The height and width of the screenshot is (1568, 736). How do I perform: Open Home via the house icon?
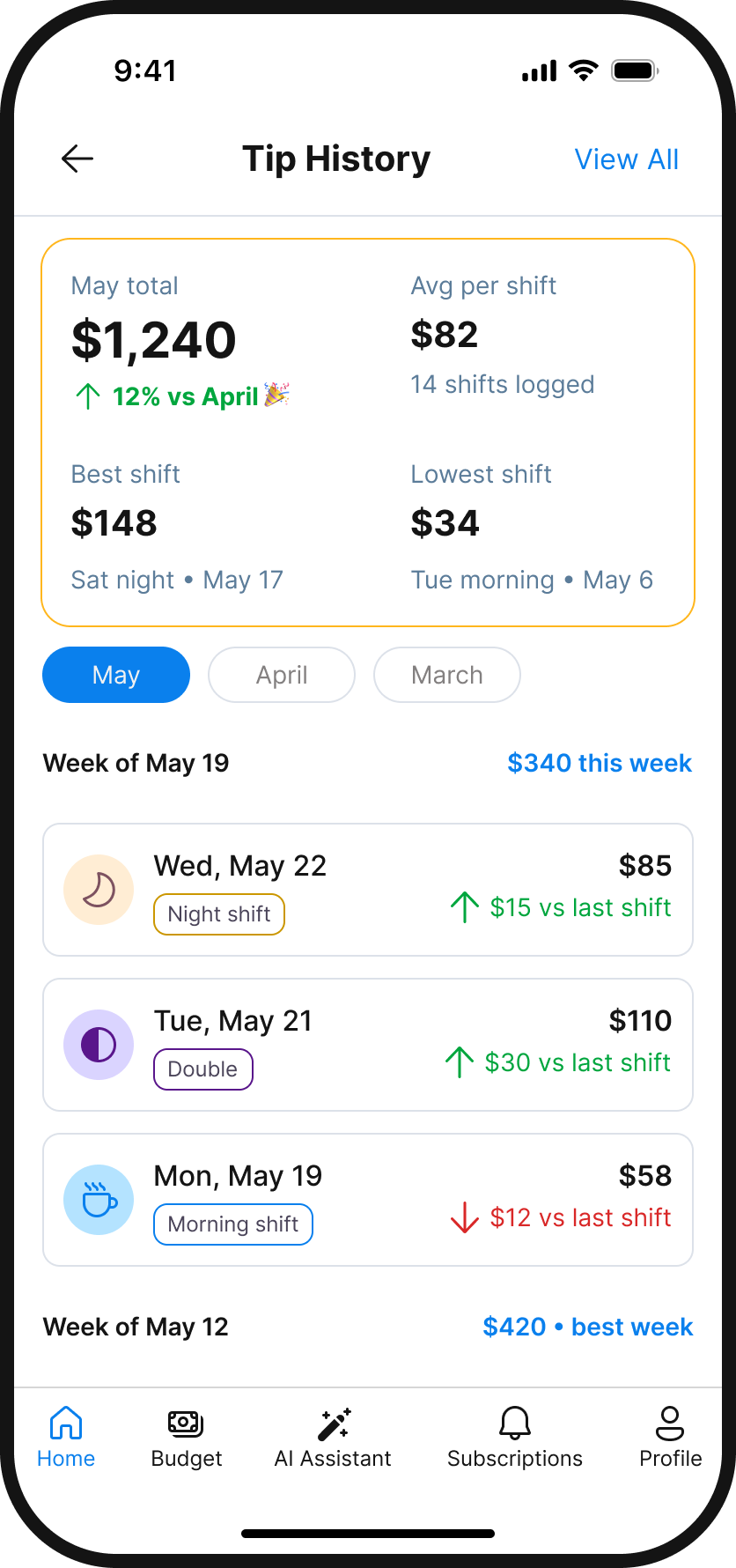click(66, 1423)
